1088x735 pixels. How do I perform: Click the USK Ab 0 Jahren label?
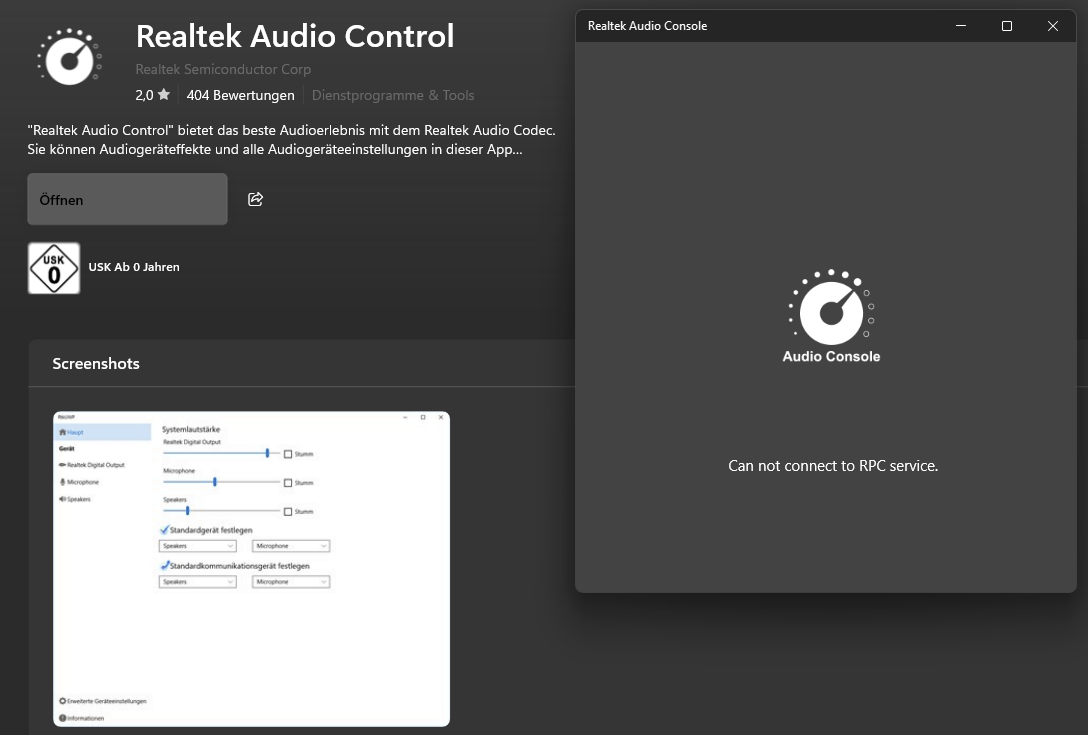pos(134,267)
